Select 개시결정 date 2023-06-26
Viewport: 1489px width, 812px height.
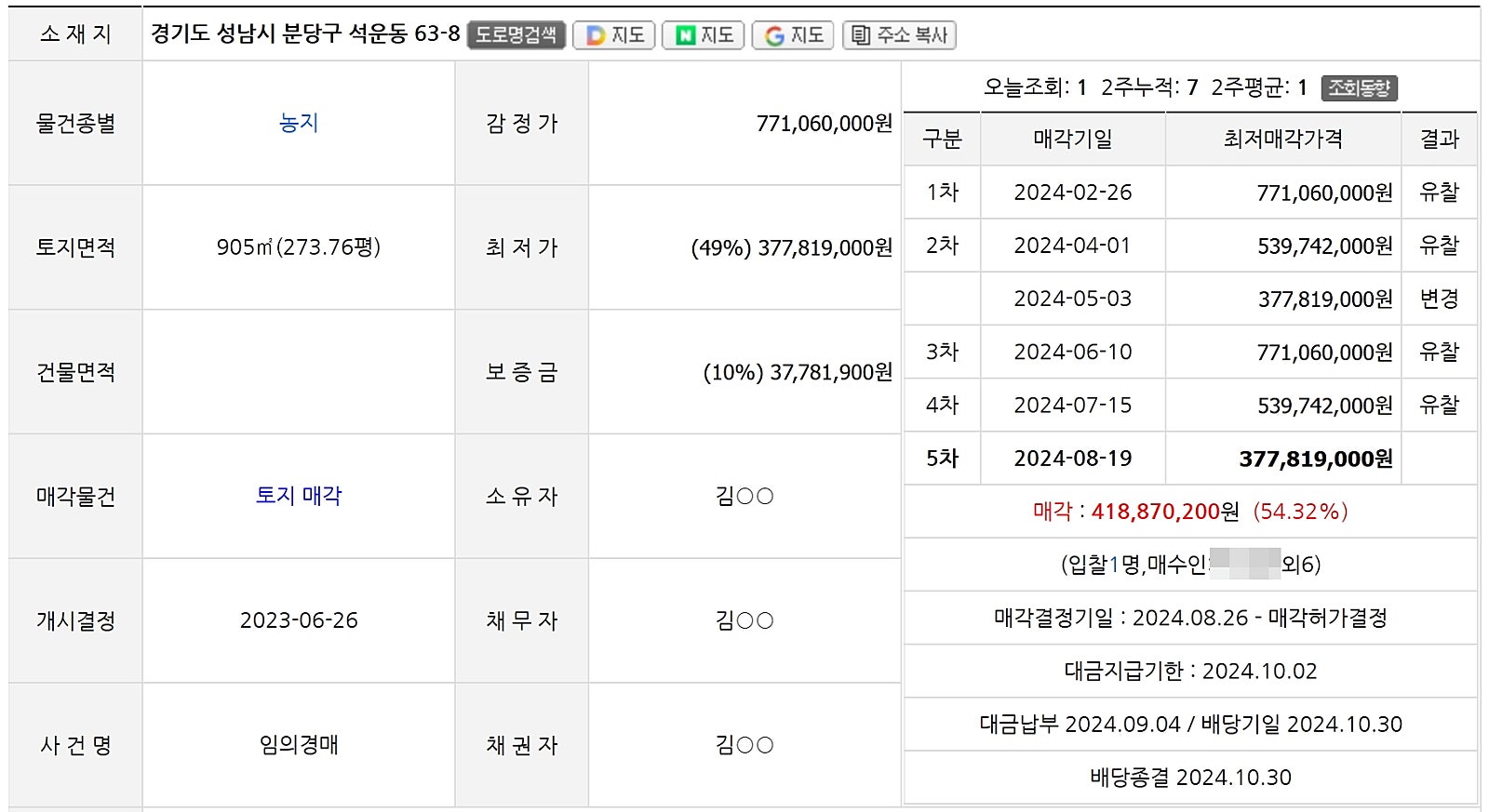299,620
